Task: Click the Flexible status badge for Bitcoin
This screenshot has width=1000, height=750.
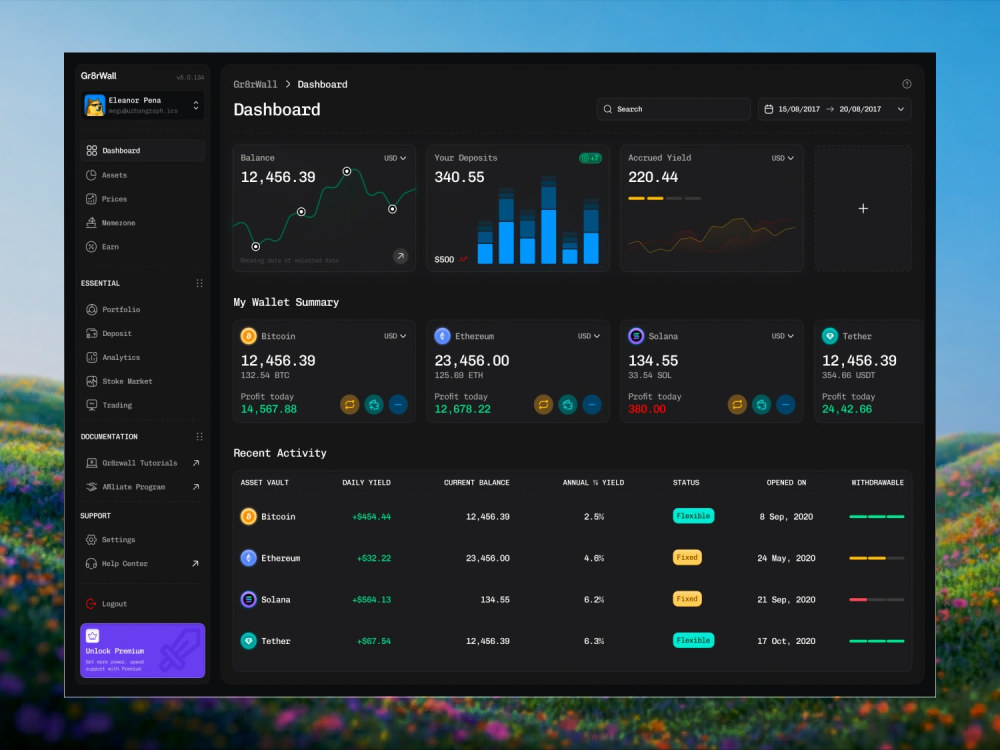Action: pos(693,516)
